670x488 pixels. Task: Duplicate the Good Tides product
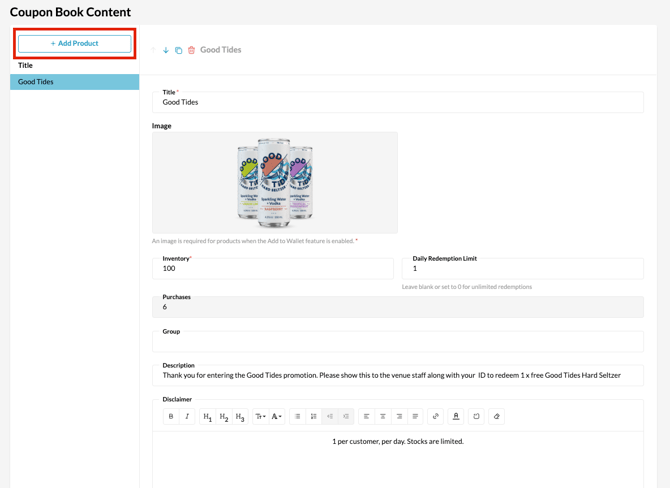[x=179, y=50]
